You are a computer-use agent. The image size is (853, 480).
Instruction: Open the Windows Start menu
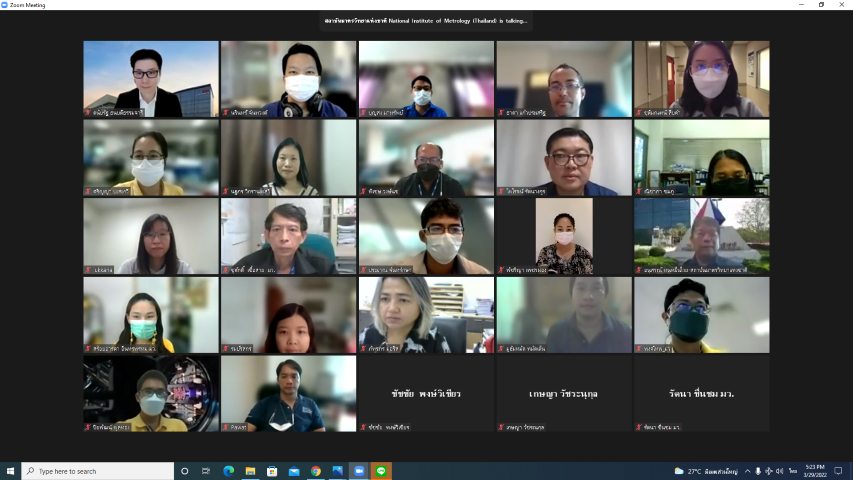pos(10,471)
